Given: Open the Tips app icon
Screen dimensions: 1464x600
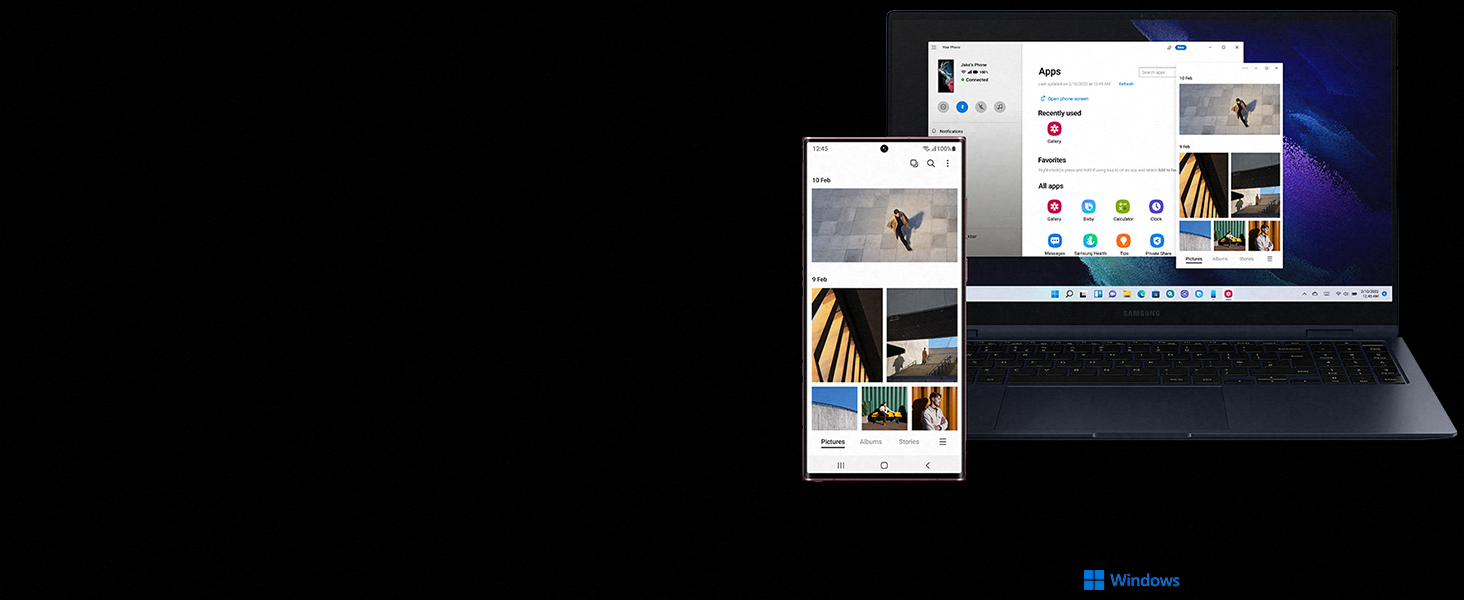Looking at the screenshot, I should click(x=1123, y=241).
